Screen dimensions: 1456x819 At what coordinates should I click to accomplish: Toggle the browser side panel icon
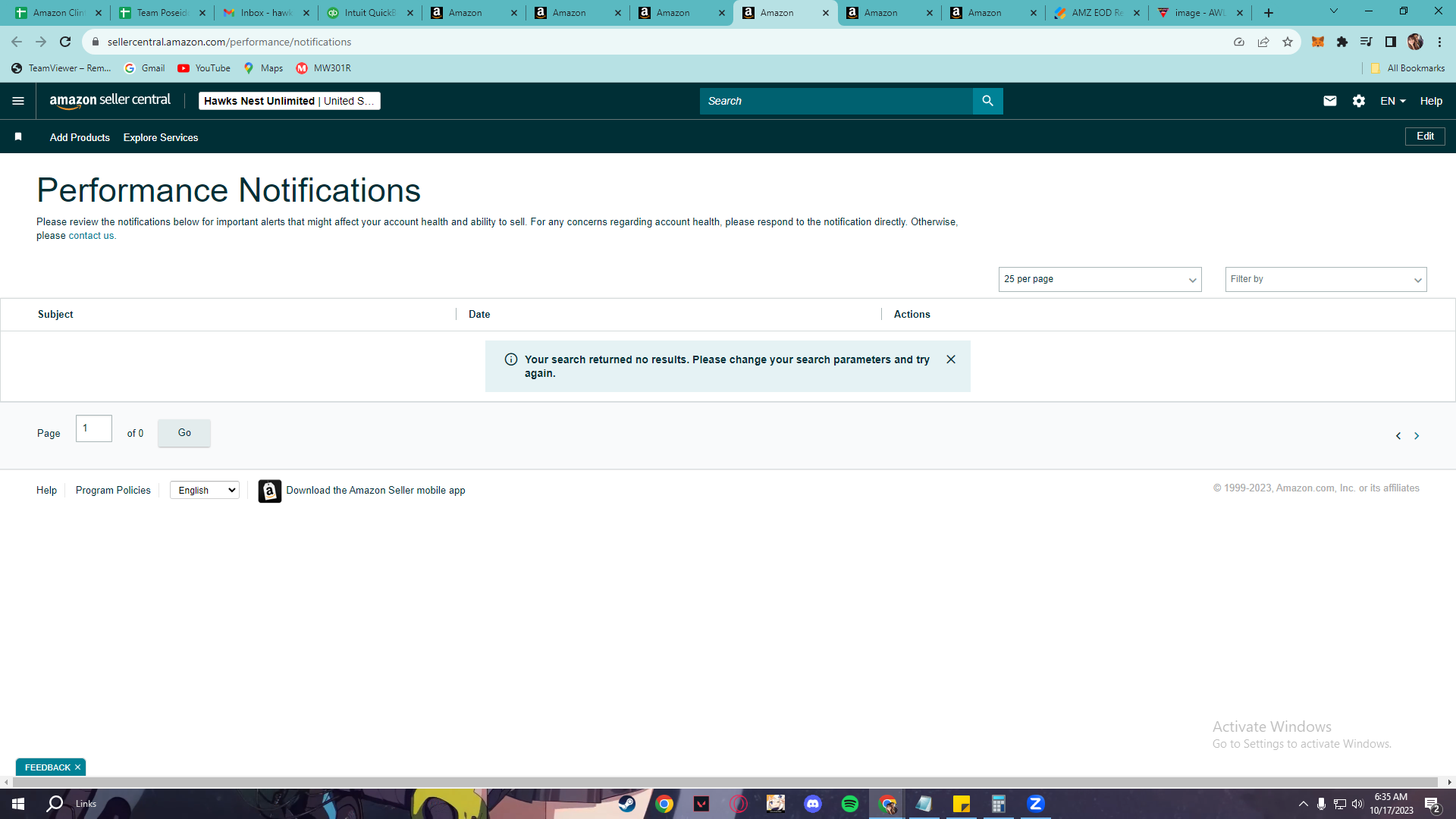1390,42
